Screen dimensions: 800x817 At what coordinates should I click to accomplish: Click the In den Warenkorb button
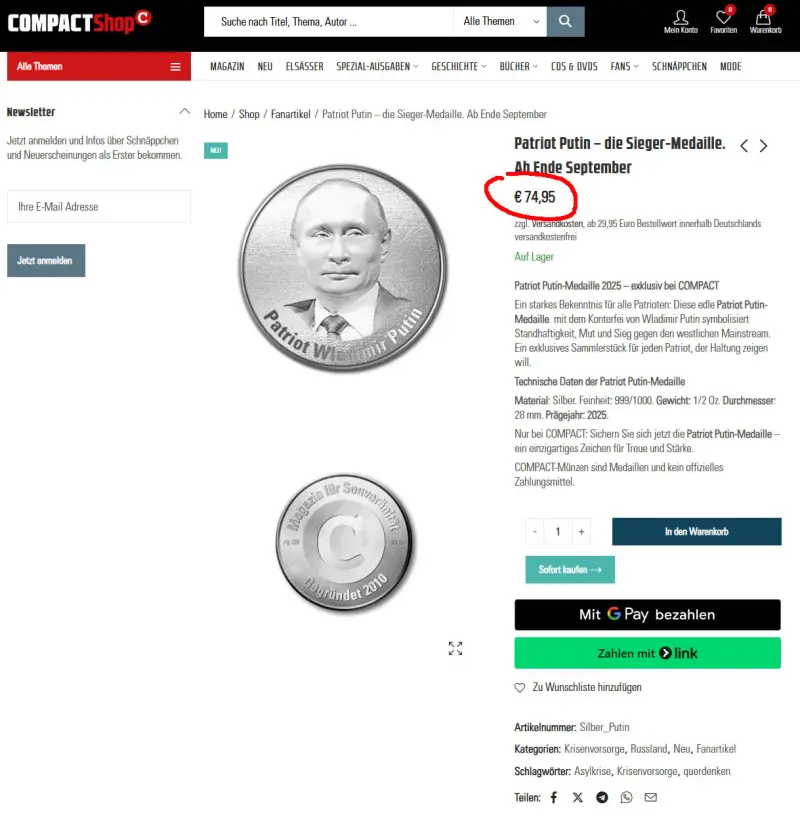(696, 531)
